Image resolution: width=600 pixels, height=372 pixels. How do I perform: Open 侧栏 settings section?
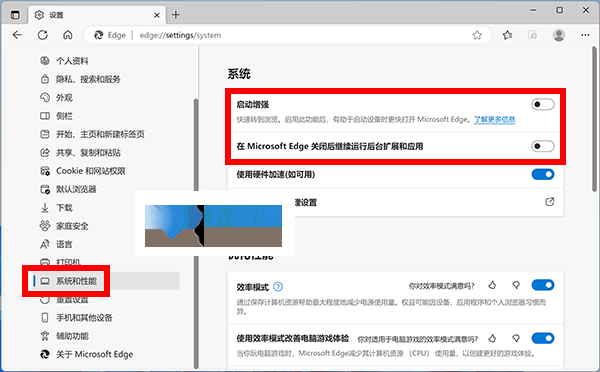click(64, 116)
